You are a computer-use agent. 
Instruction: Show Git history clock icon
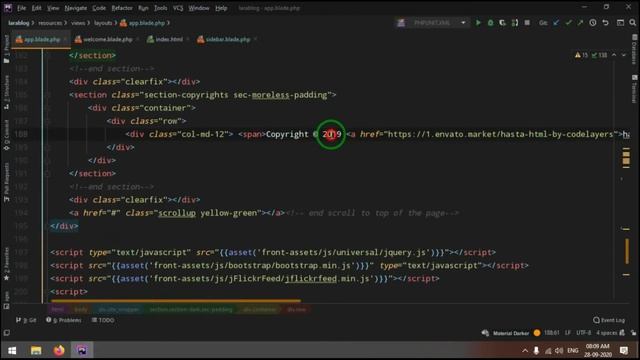click(593, 23)
